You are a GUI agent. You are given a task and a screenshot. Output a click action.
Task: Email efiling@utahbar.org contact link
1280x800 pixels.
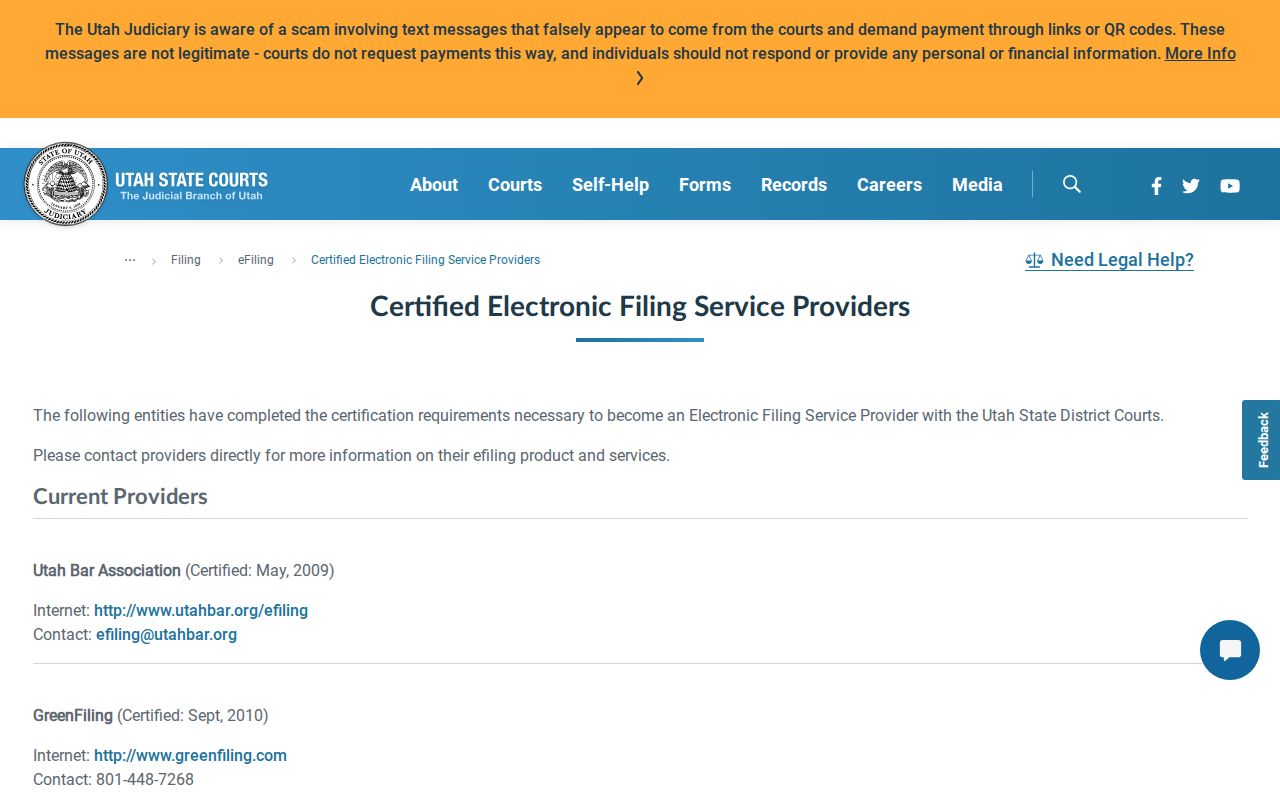coord(166,634)
